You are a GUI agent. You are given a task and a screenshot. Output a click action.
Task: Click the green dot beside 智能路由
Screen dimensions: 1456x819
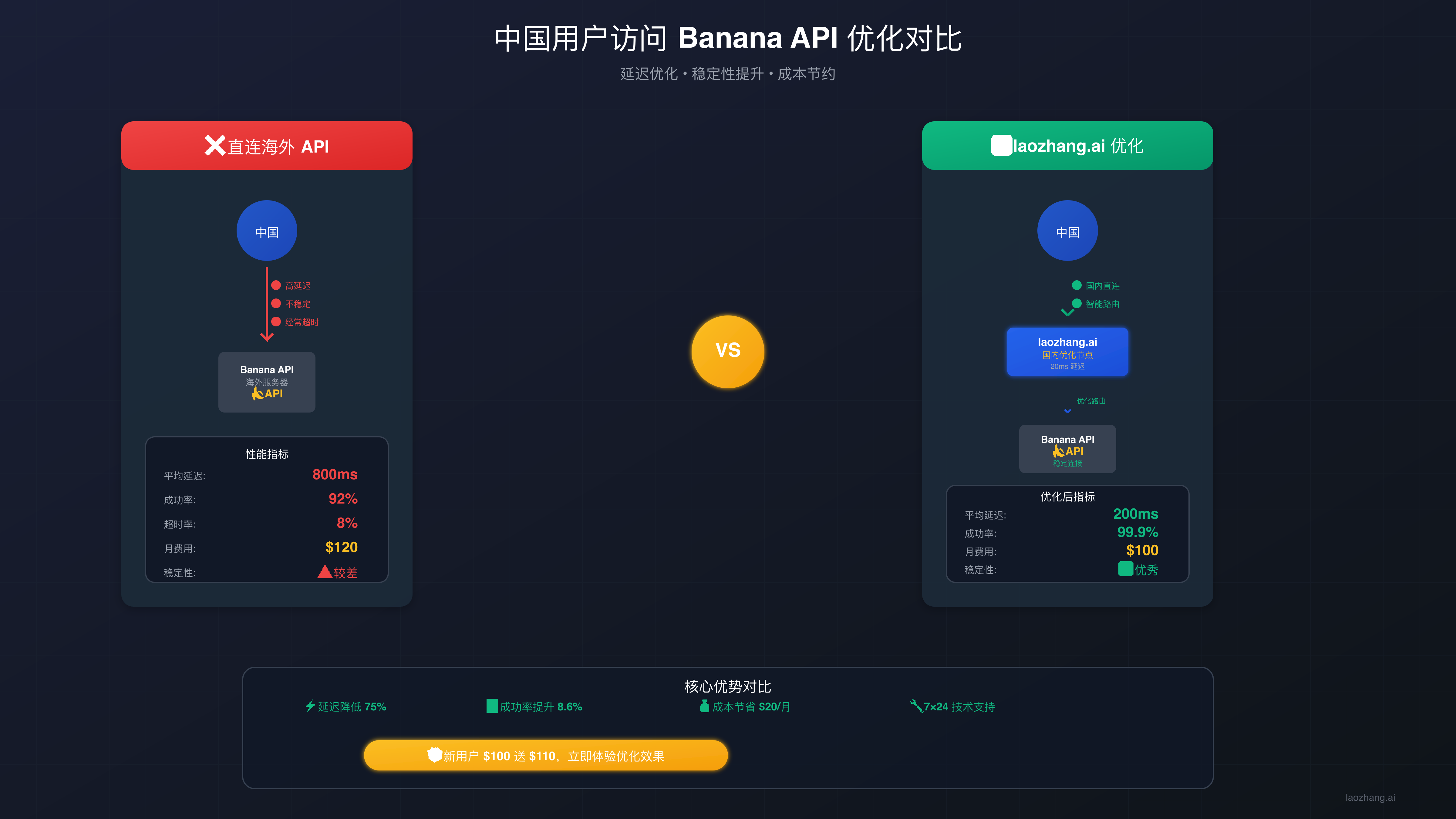pyautogui.click(x=1077, y=304)
